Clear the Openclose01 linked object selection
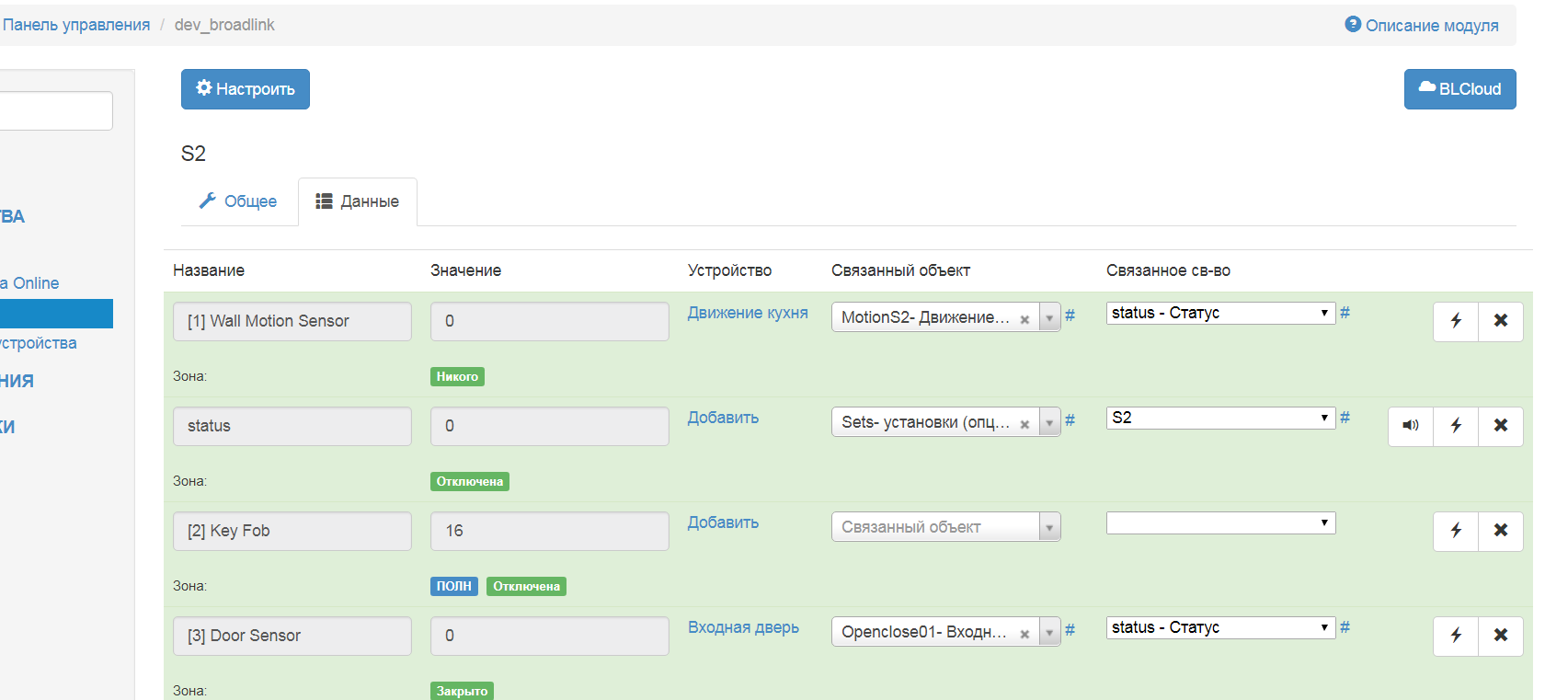The width and height of the screenshot is (1568, 700). pyautogui.click(x=1024, y=635)
